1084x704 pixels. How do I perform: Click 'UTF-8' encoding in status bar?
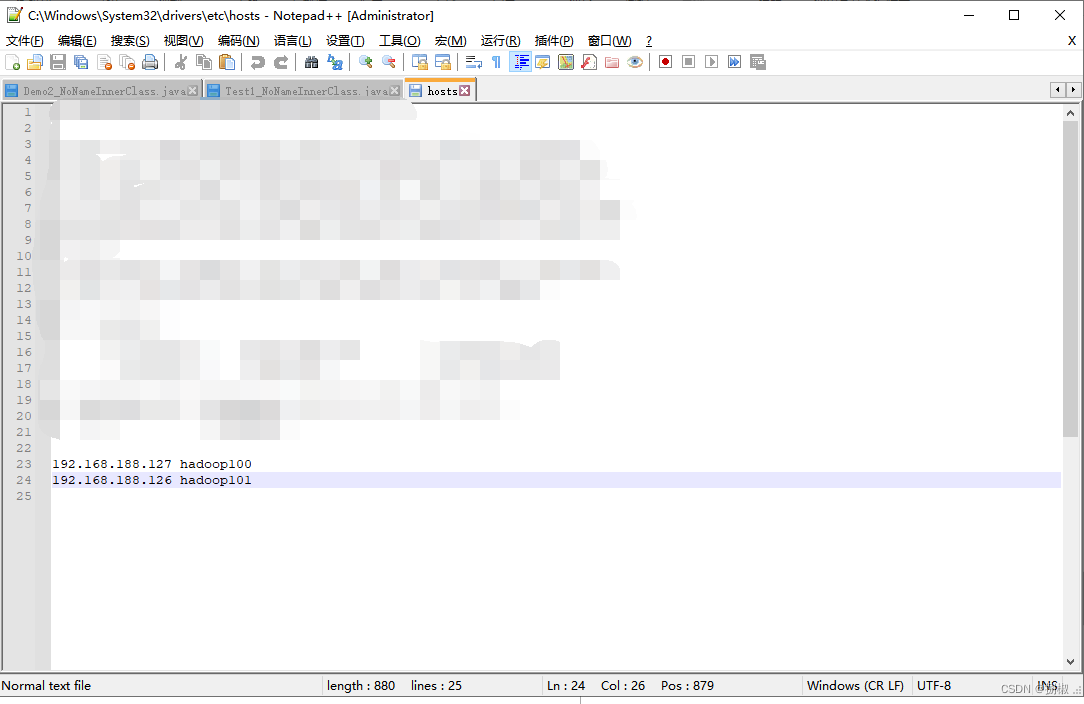pyautogui.click(x=934, y=685)
